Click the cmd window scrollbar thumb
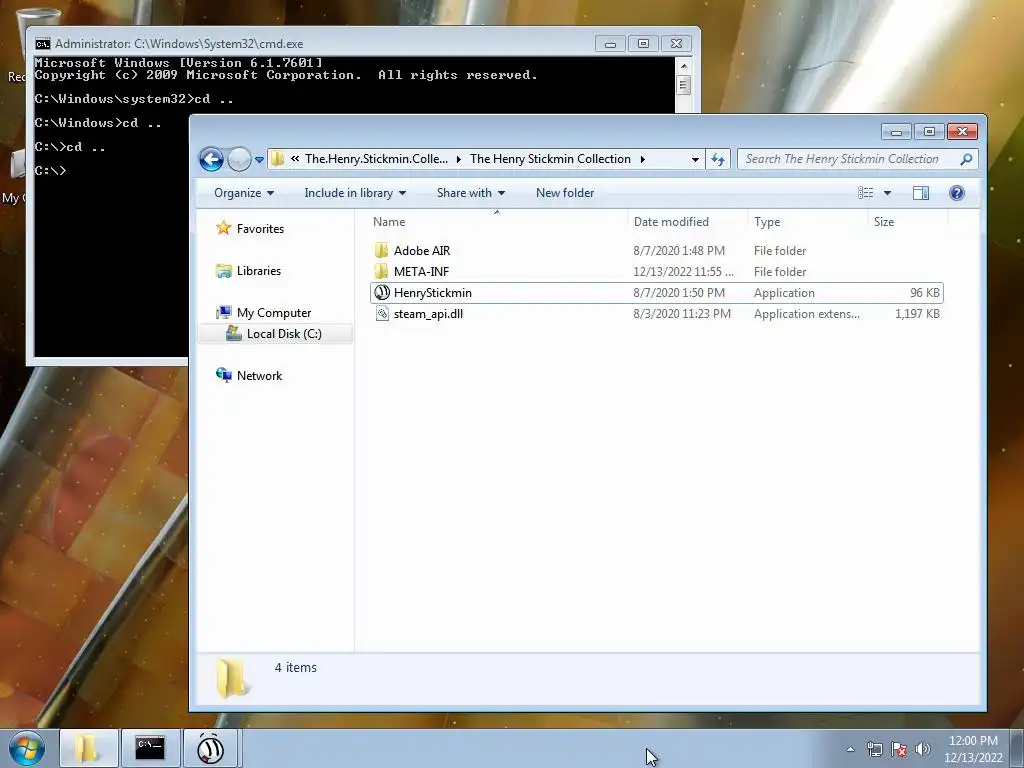 [x=683, y=85]
